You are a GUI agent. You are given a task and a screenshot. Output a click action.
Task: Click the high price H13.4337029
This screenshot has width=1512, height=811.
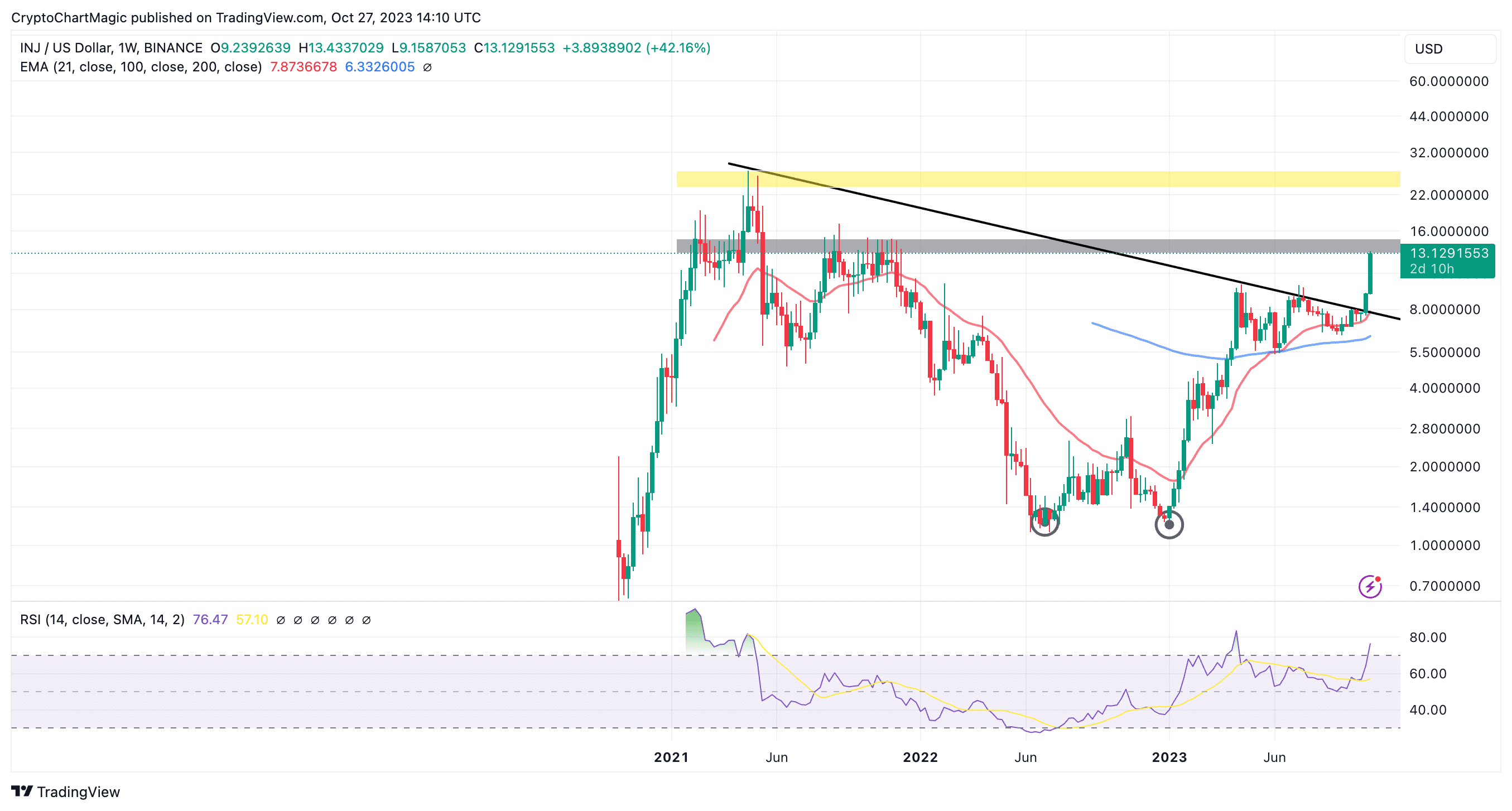pyautogui.click(x=341, y=48)
